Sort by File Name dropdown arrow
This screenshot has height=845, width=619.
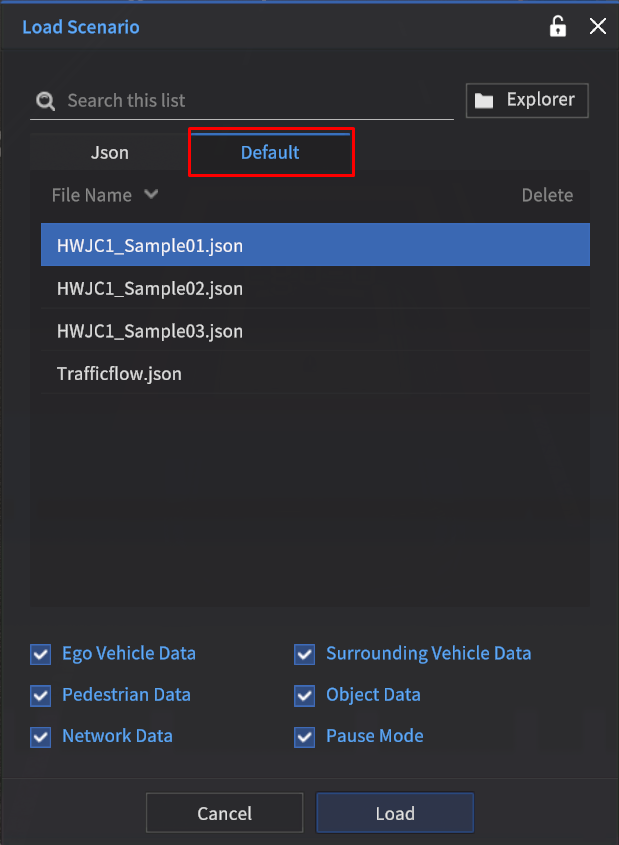(151, 195)
